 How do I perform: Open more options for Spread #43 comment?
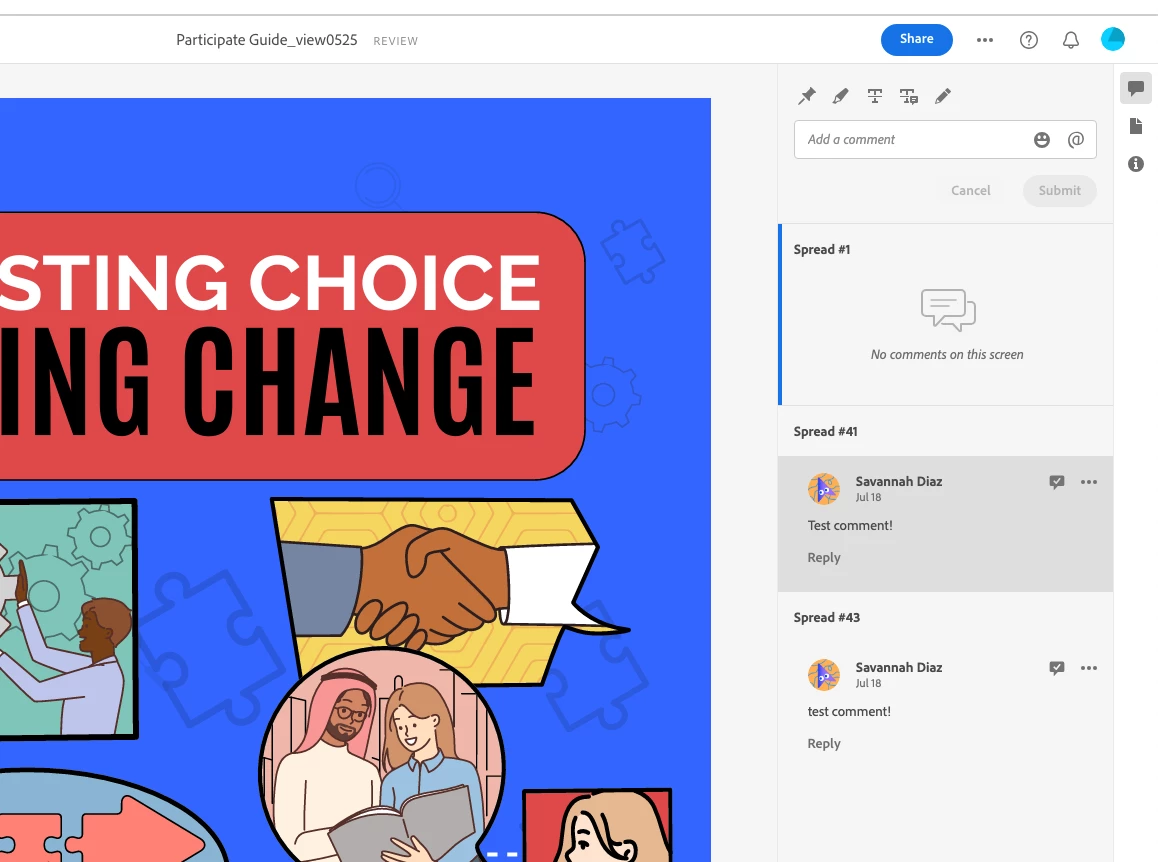[1089, 668]
